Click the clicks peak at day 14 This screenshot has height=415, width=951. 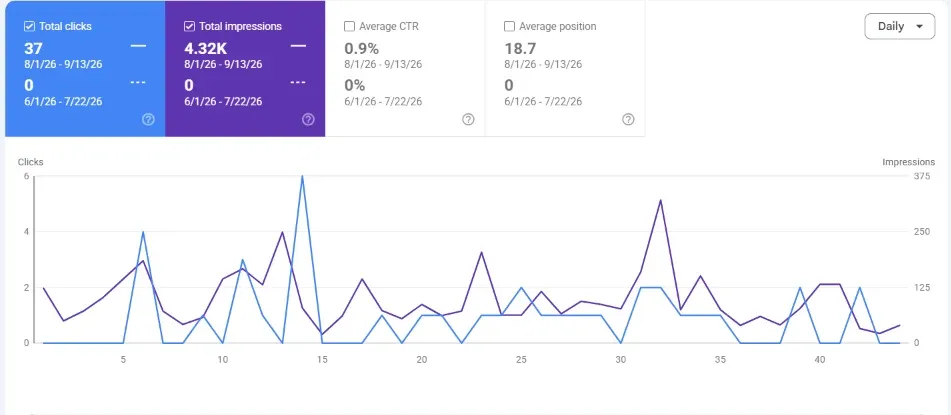point(302,177)
